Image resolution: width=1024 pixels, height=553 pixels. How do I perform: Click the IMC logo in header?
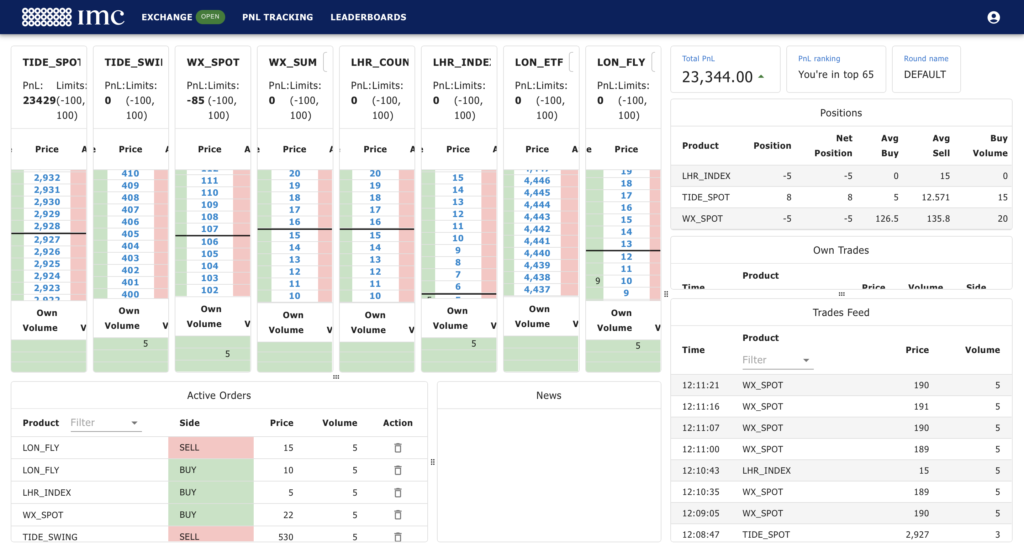(73, 17)
